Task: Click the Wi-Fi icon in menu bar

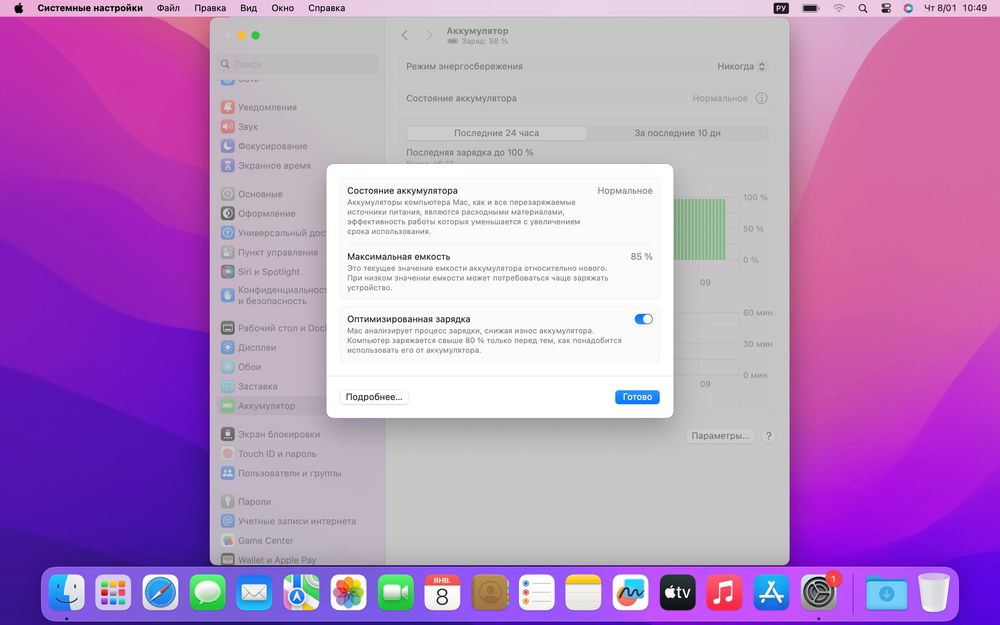Action: coord(839,8)
